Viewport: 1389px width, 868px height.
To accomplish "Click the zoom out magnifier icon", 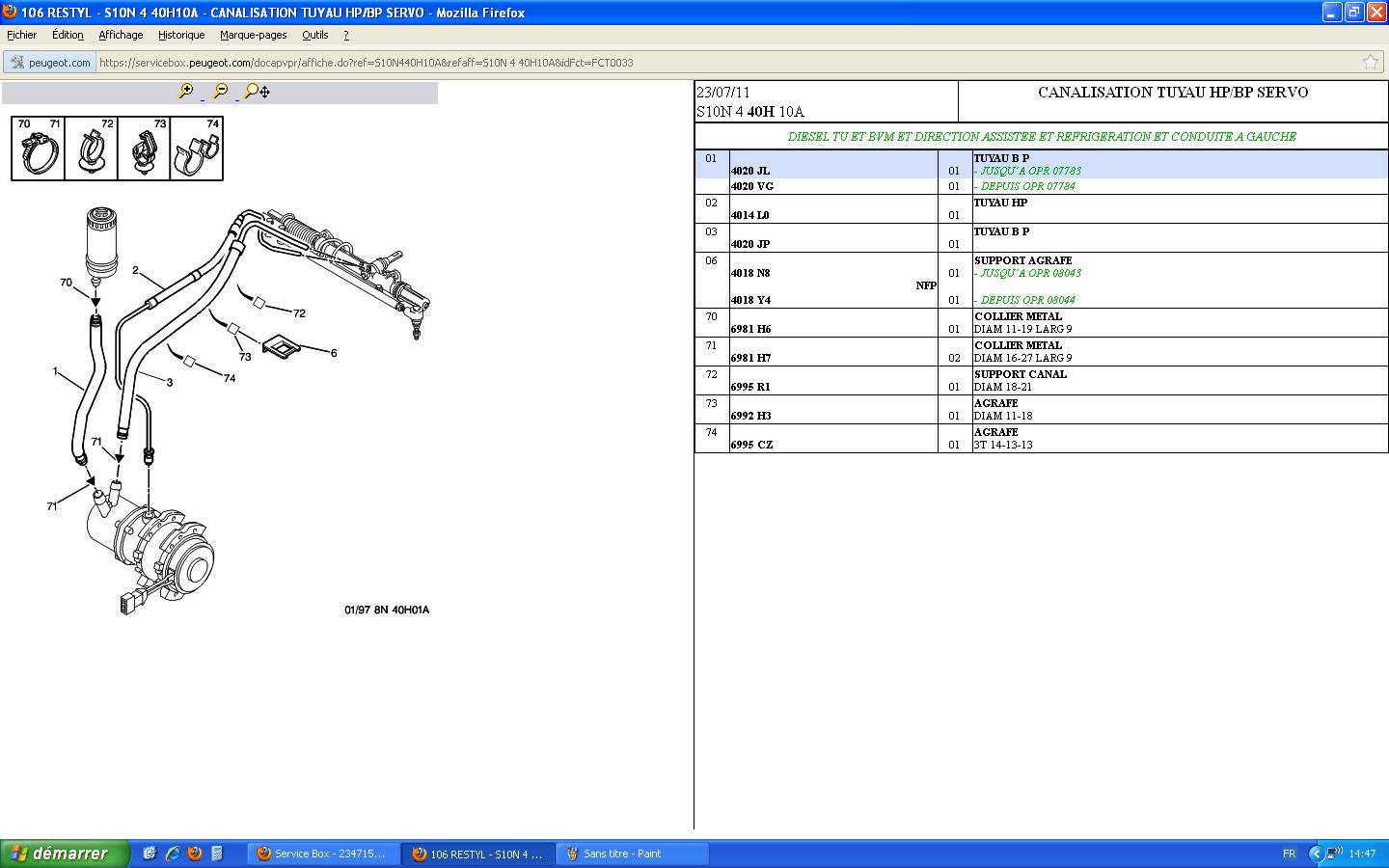I will [x=221, y=92].
